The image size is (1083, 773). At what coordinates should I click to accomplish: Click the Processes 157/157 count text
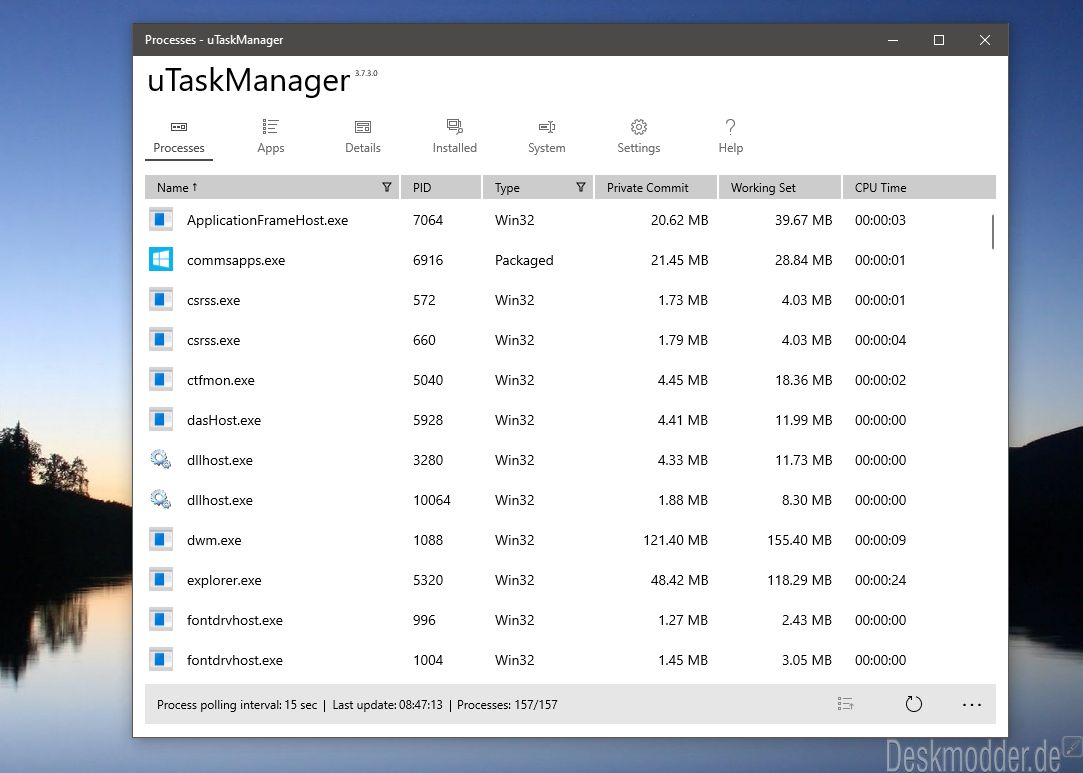pos(507,705)
